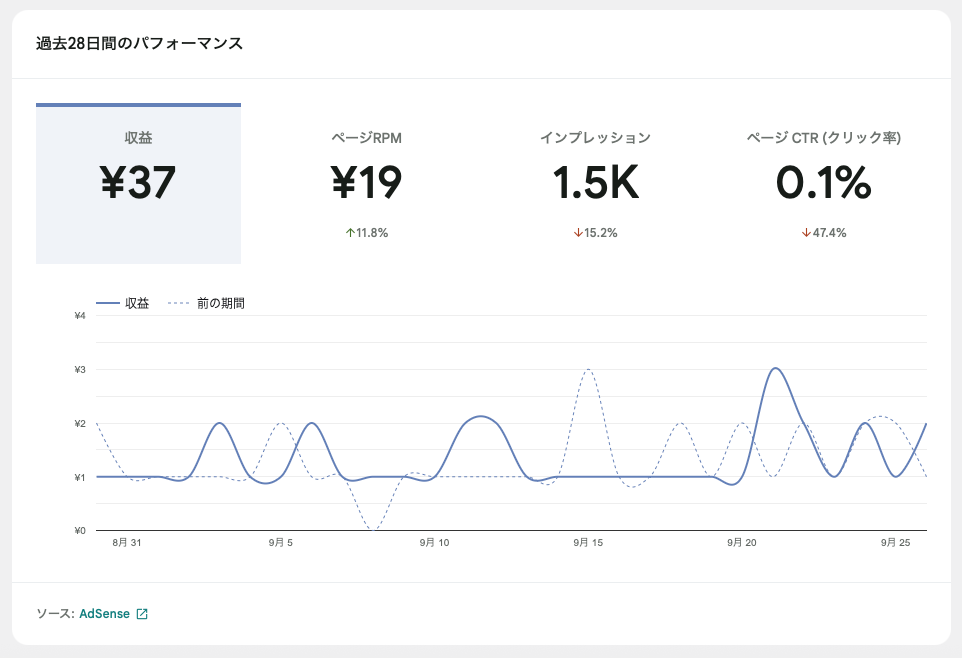This screenshot has width=962, height=658.
Task: Toggle the 収益 legend label
Action: coord(137,304)
